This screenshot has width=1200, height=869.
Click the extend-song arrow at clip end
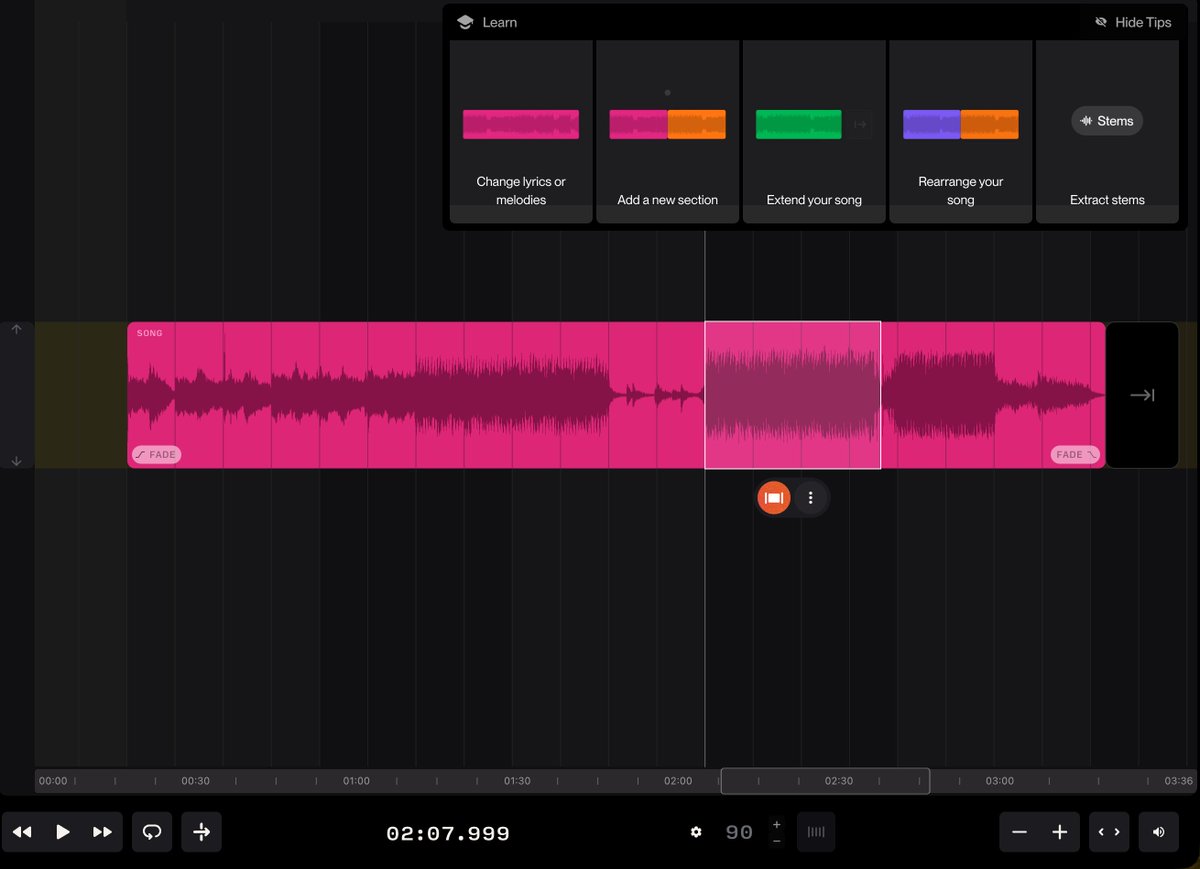pos(1142,395)
